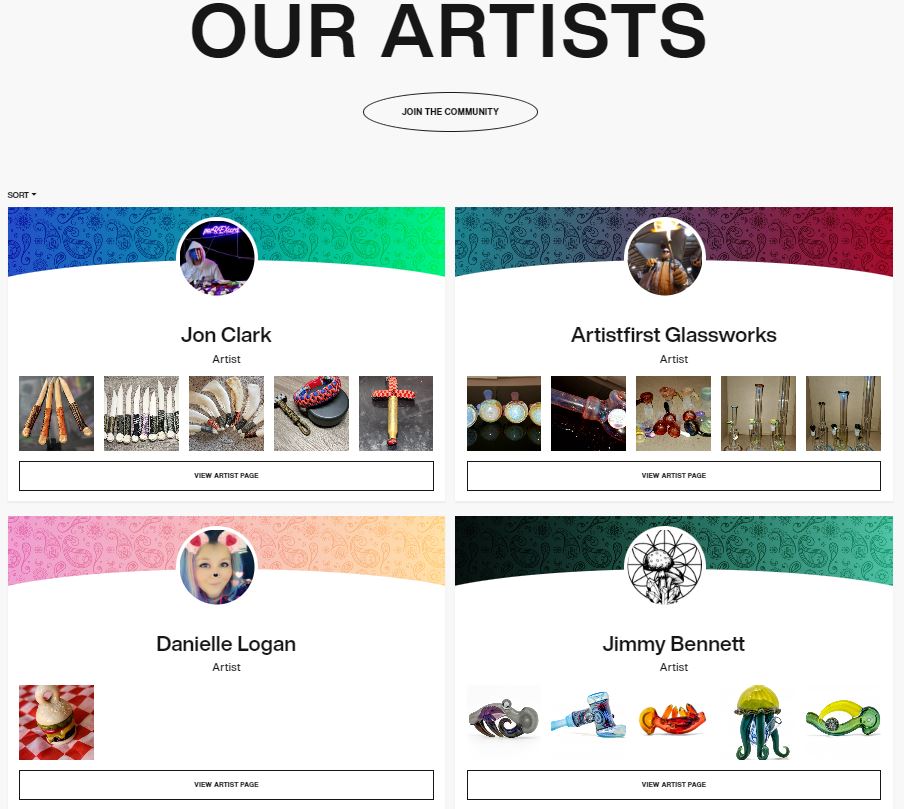Open Jimmy Bennett's blue hammer pipe thumbnail
The height and width of the screenshot is (809, 904).
click(589, 723)
